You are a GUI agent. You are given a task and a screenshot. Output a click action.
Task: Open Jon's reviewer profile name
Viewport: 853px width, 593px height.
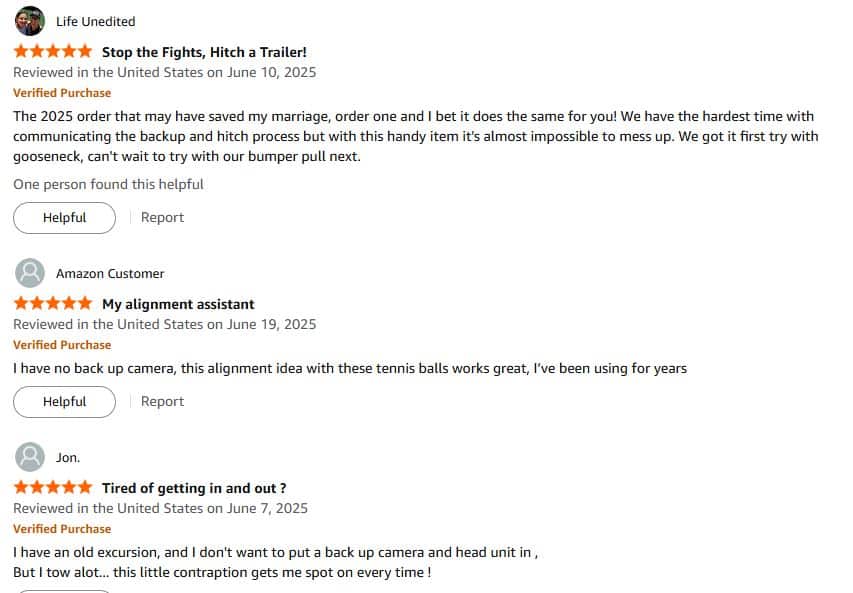(x=68, y=458)
